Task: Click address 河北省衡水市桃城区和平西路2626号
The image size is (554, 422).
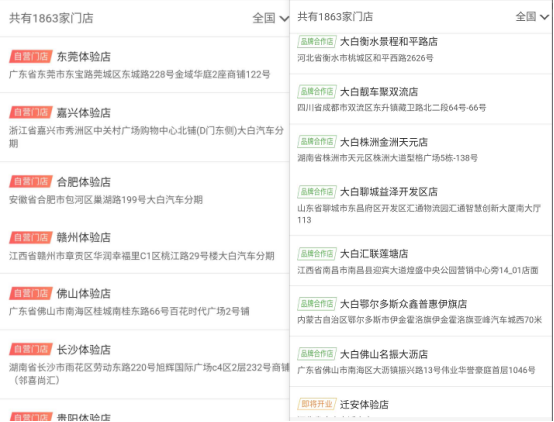Action: pyautogui.click(x=365, y=58)
